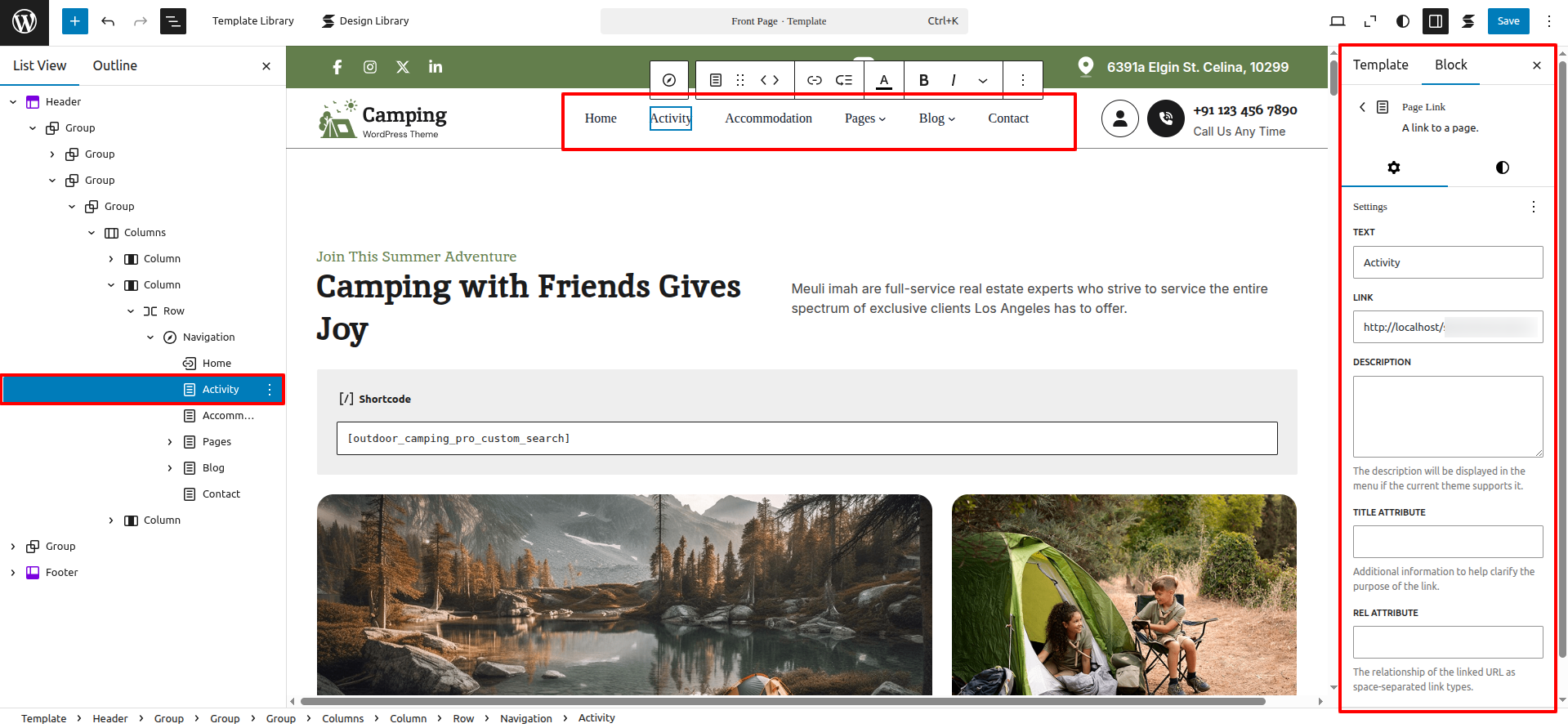Collapse the Navigation tree item
Screen dimensions: 1568x728
pos(150,337)
